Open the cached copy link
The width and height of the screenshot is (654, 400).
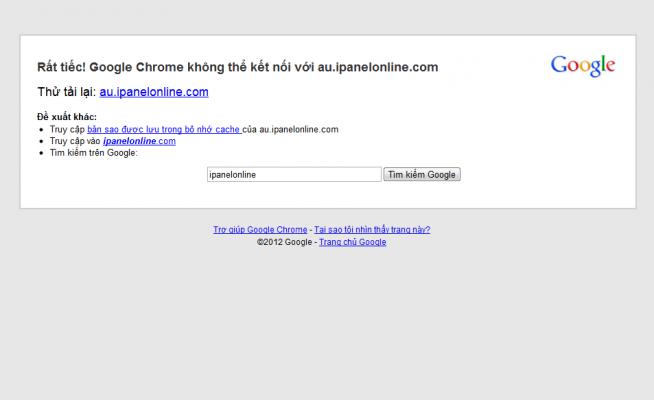pos(163,129)
